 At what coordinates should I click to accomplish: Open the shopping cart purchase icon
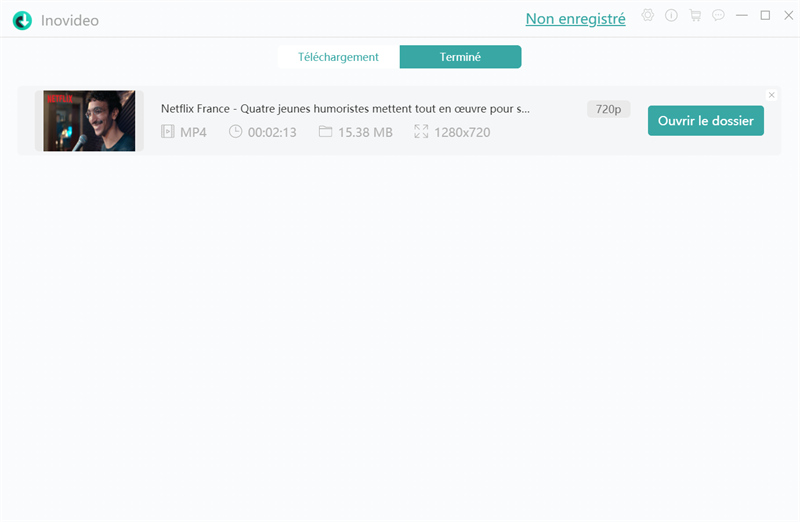[695, 15]
